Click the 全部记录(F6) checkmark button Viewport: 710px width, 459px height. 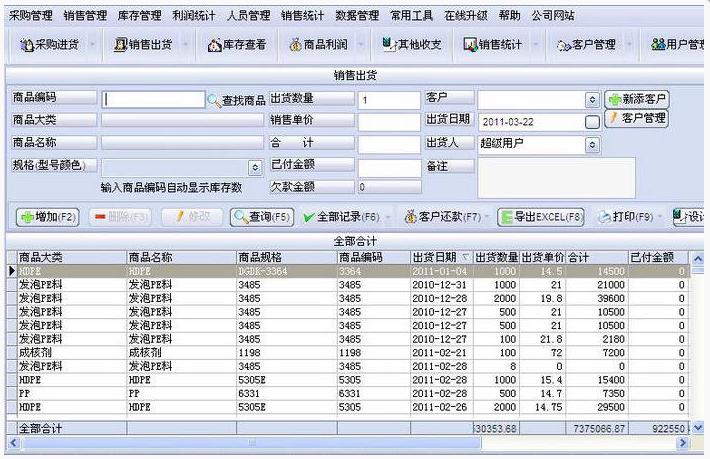click(x=341, y=217)
